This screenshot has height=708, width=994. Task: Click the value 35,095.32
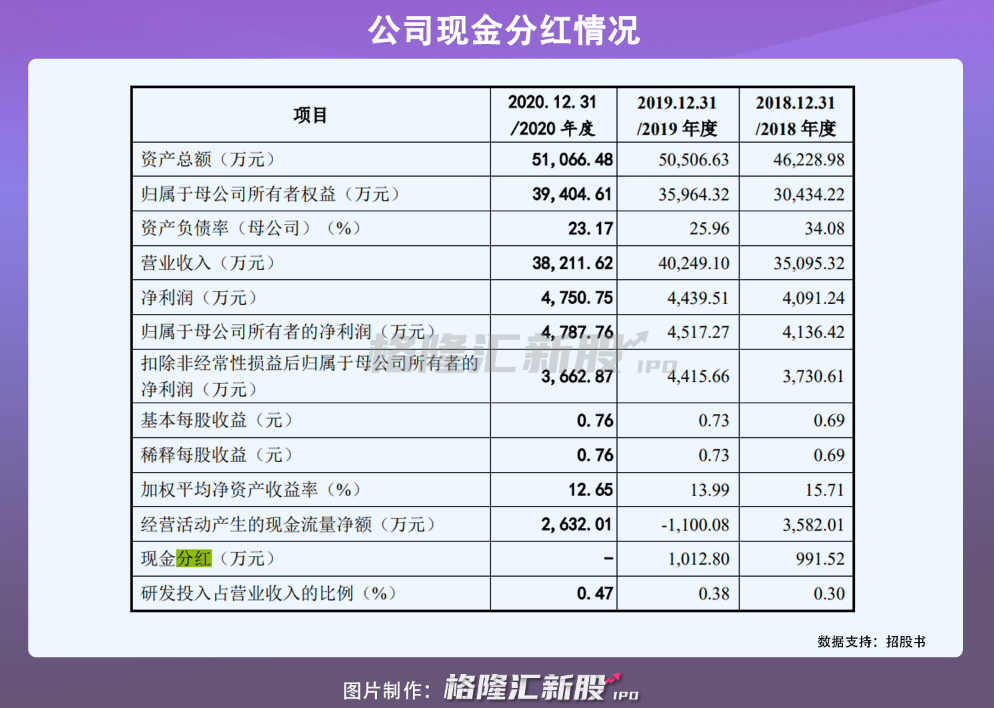(809, 264)
